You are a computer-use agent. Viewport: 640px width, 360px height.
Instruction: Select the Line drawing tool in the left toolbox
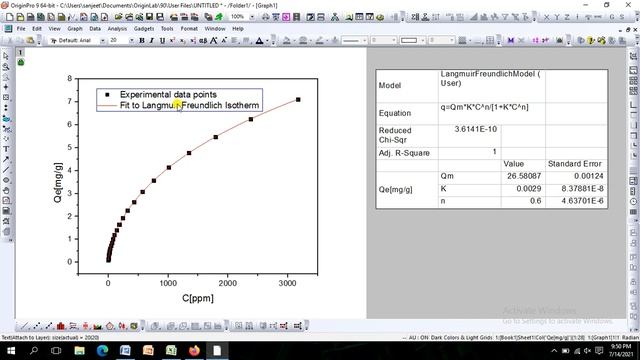click(x=6, y=170)
